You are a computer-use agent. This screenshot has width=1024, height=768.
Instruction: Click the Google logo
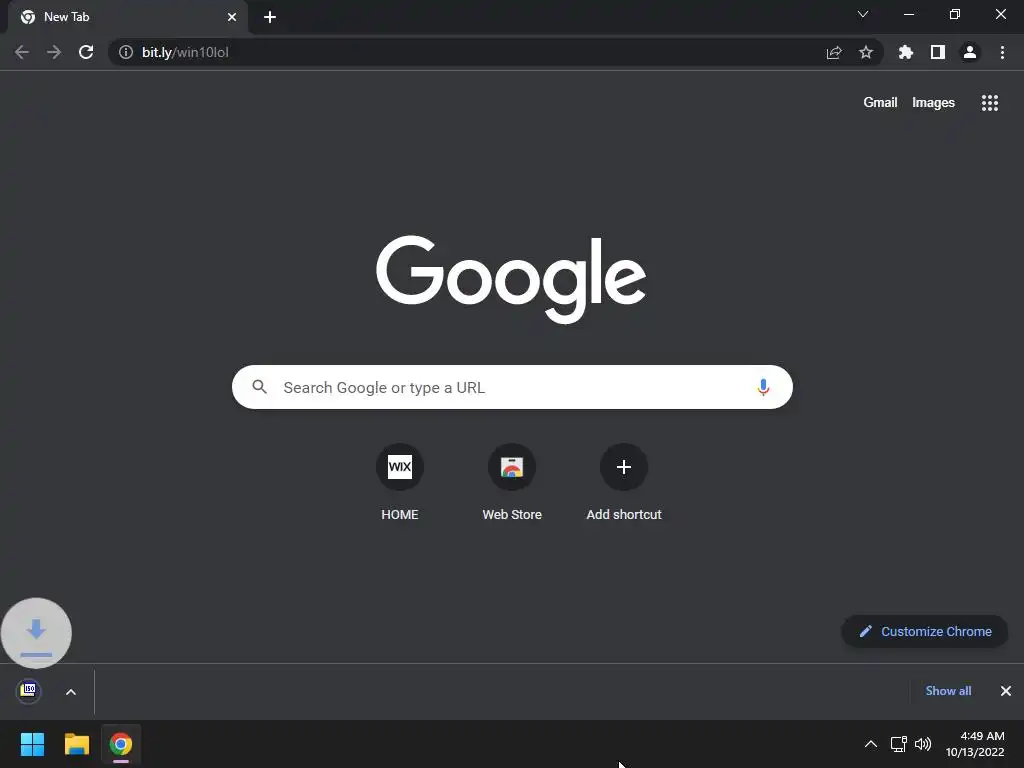click(x=511, y=279)
